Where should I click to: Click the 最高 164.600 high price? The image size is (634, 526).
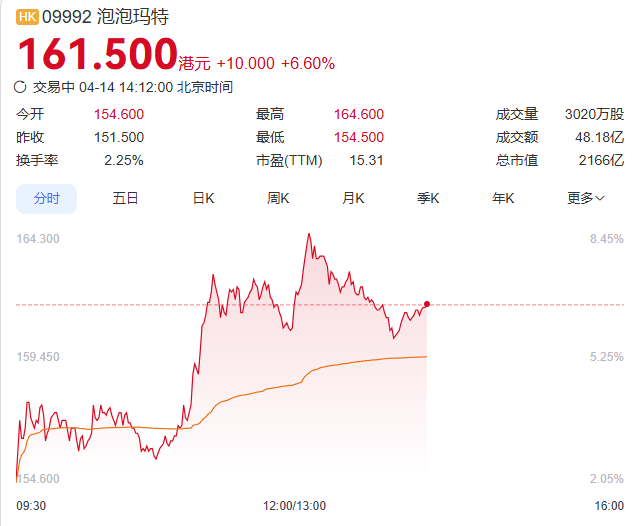pos(358,114)
